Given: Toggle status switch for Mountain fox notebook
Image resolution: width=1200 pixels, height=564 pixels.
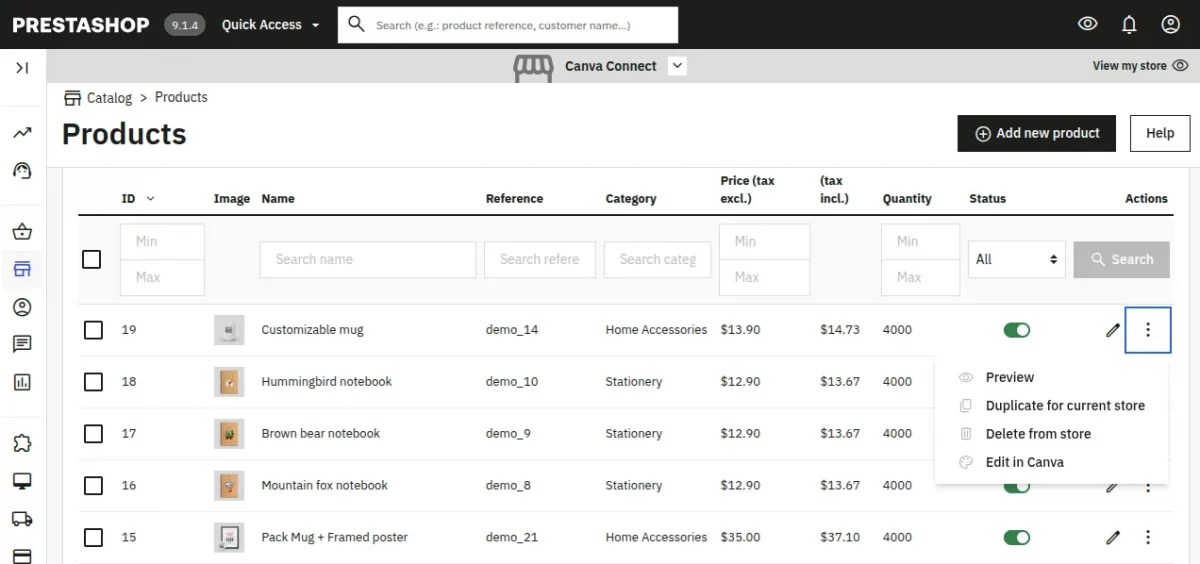Looking at the screenshot, I should tap(1017, 487).
